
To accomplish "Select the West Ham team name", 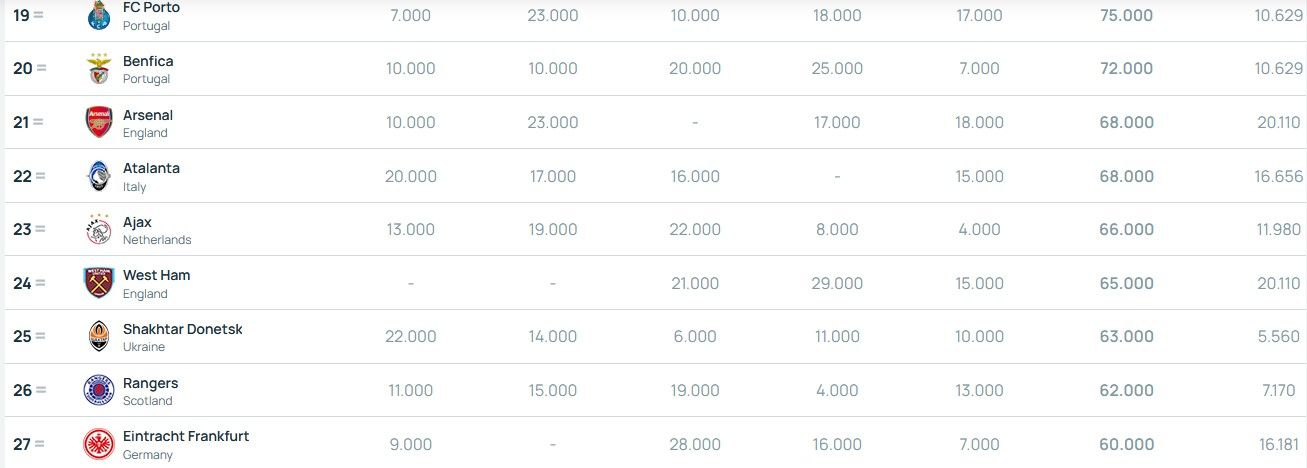I will tap(156, 275).
